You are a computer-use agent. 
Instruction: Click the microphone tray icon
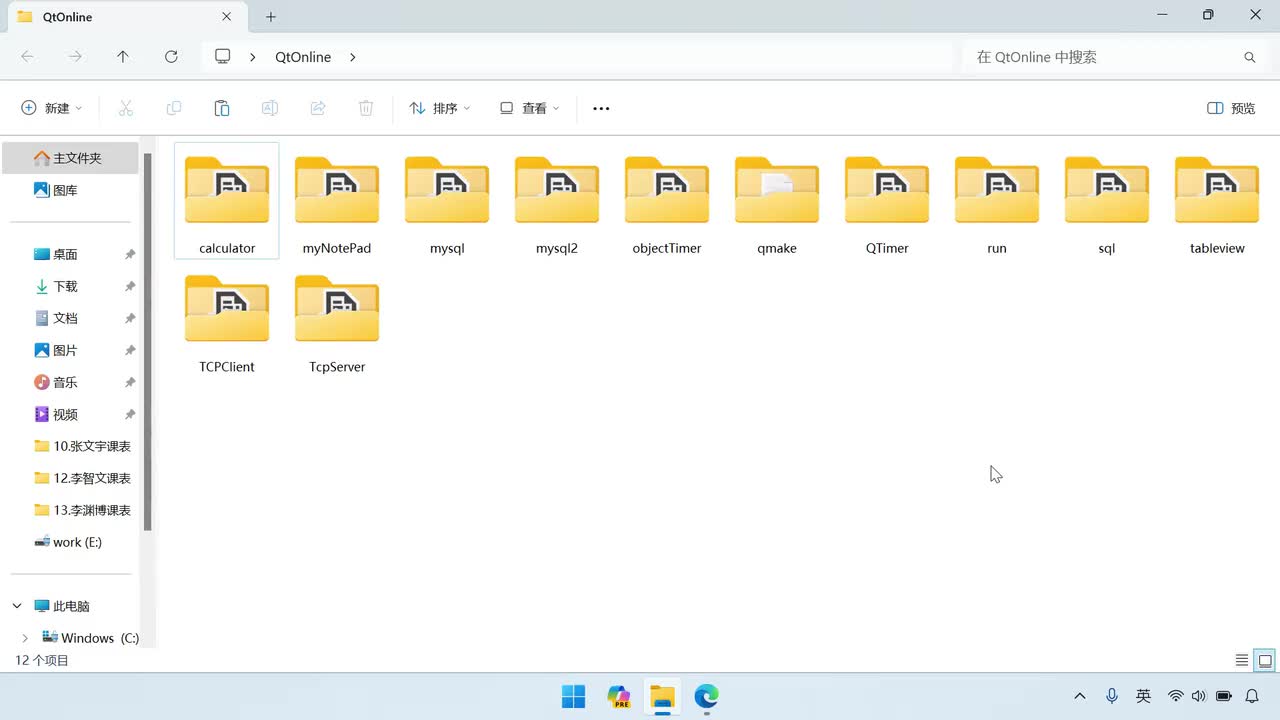pyautogui.click(x=1112, y=696)
